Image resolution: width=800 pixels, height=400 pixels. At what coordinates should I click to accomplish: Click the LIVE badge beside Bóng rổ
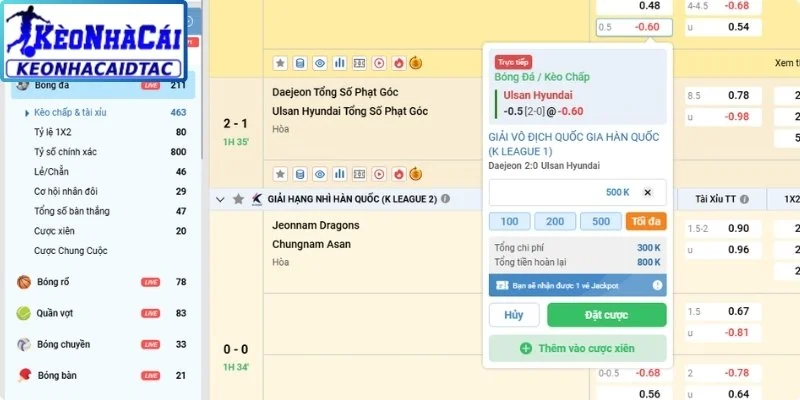[151, 282]
